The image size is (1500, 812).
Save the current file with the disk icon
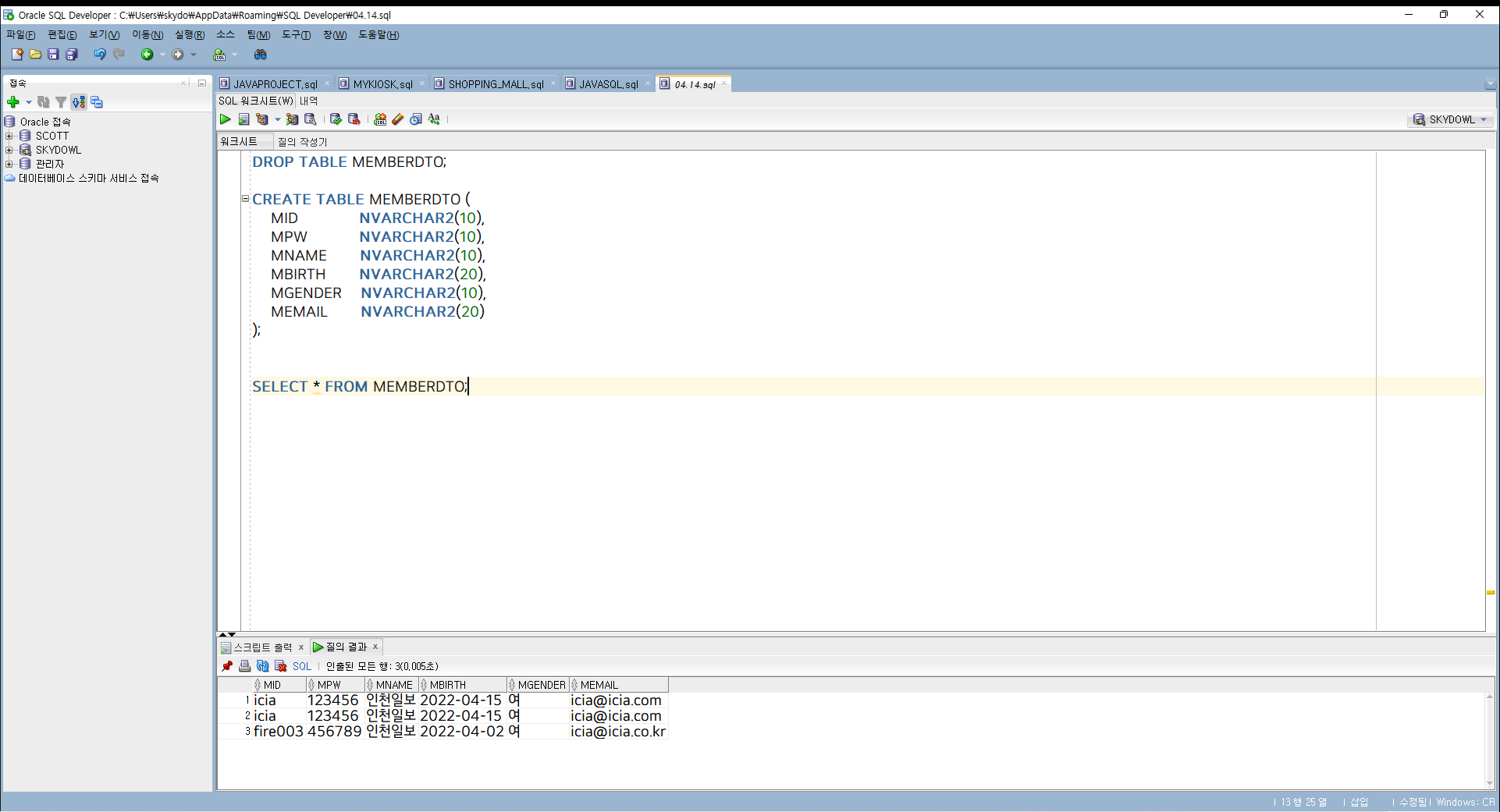pos(53,55)
